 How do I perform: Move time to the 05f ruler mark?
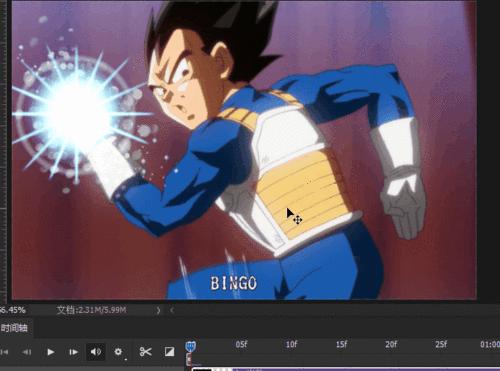pyautogui.click(x=241, y=344)
